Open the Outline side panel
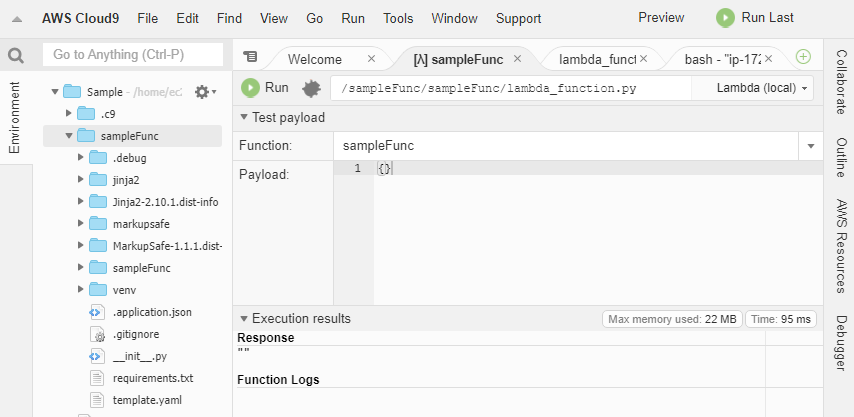 point(840,158)
